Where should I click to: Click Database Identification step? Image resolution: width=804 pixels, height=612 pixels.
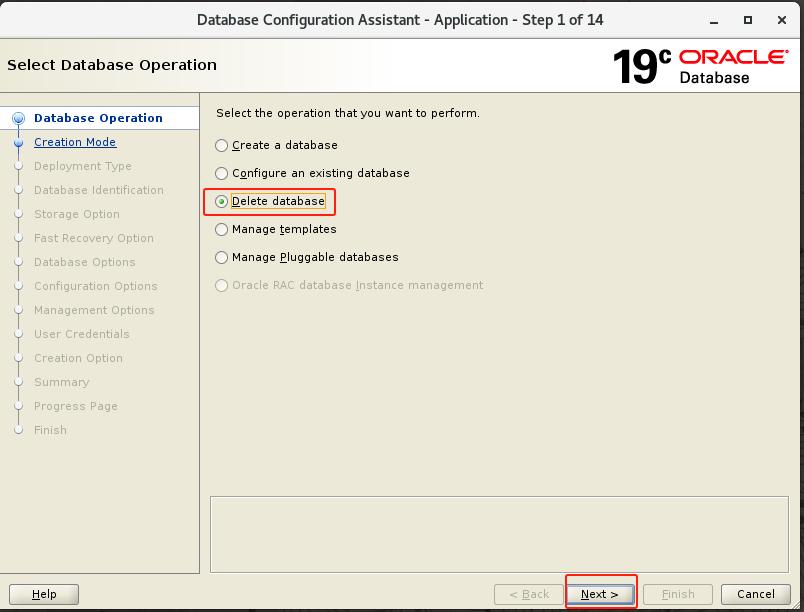(x=98, y=190)
